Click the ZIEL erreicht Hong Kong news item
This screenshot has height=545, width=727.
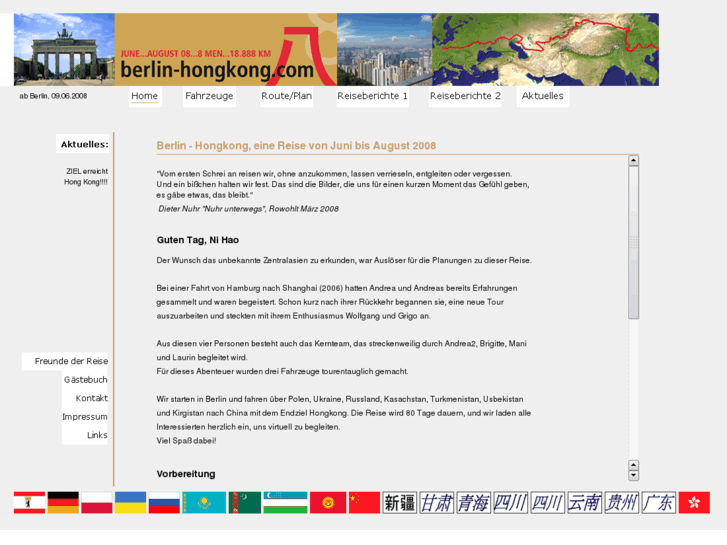[86, 176]
